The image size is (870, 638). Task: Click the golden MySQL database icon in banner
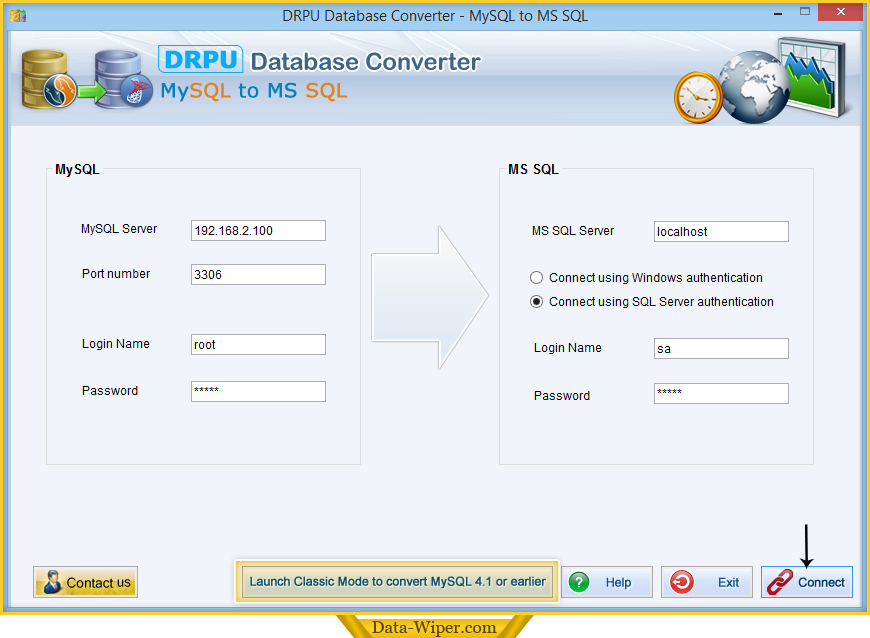tap(48, 79)
